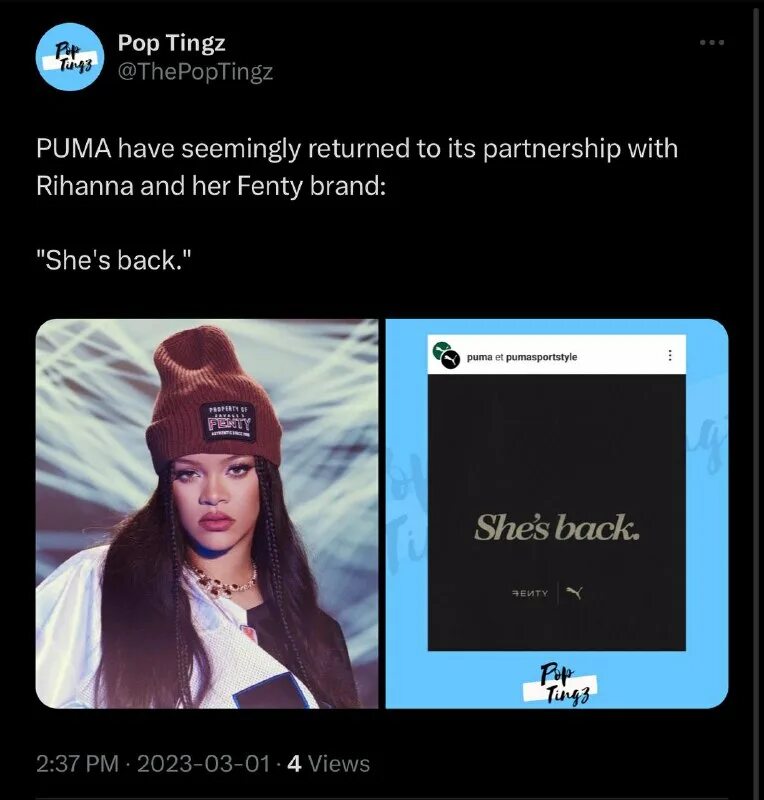
Task: Click the "She's back." quoted tweet line
Action: pos(114,260)
